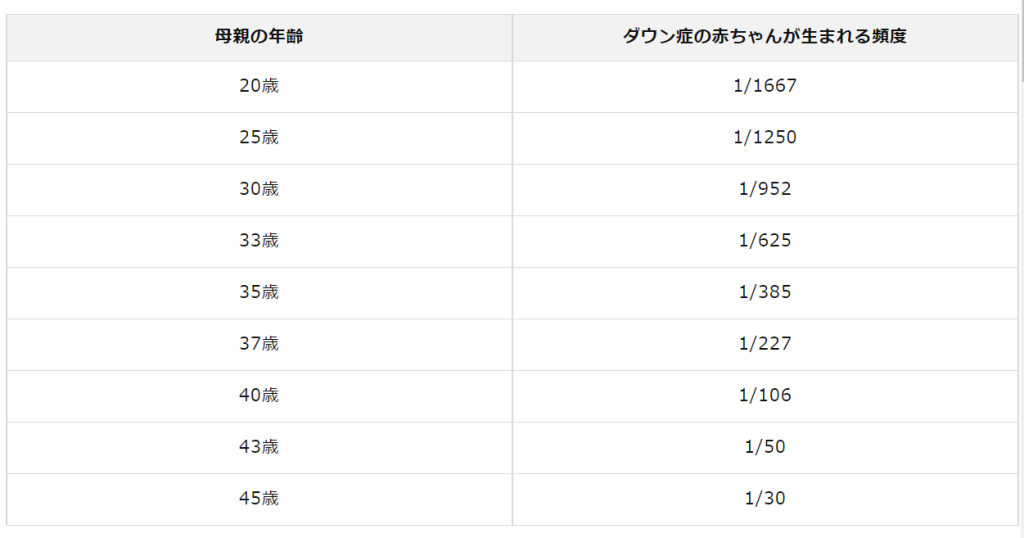Select the 20歳 age cell
1024x538 pixels.
coord(259,86)
